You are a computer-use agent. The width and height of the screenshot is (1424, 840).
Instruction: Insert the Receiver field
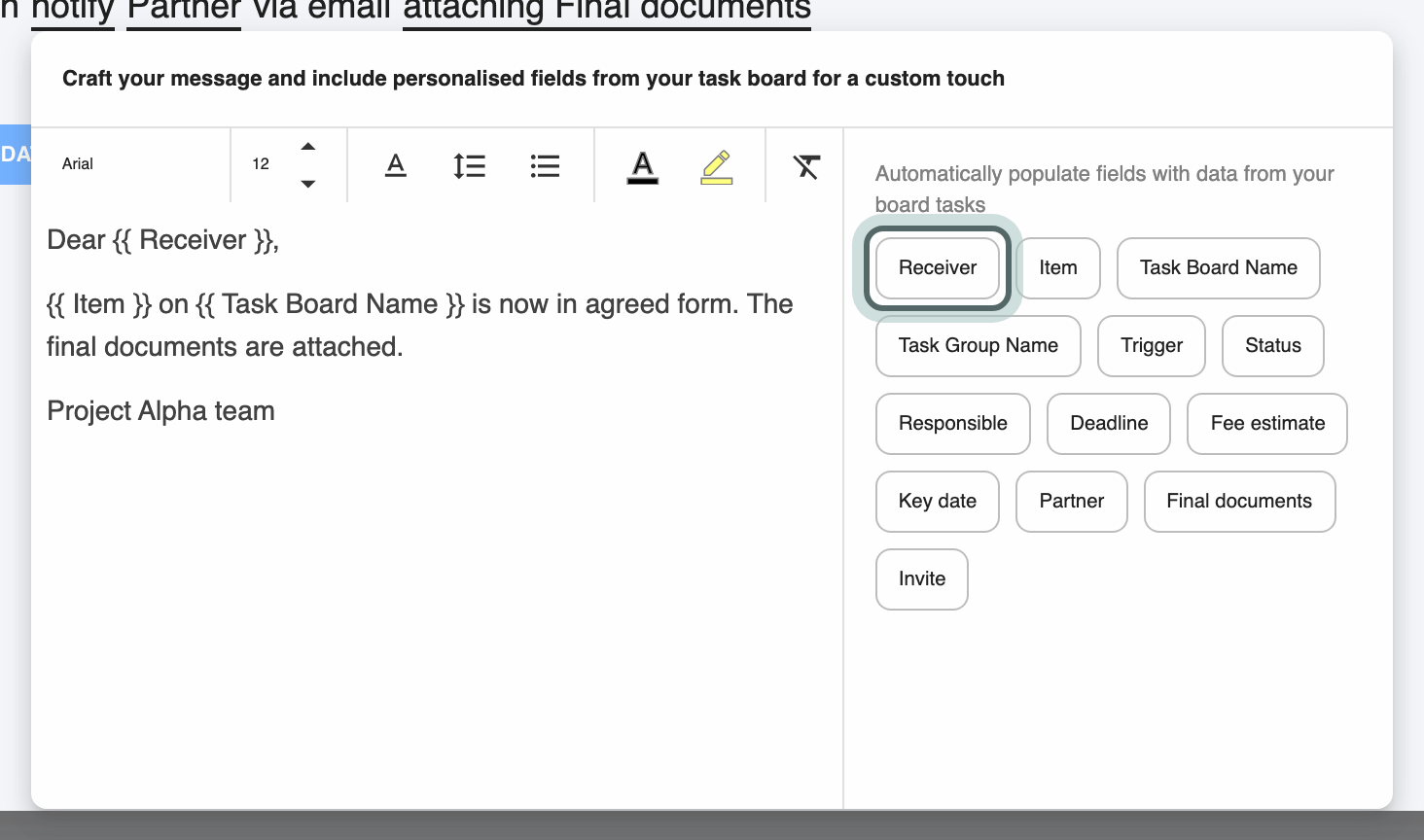[x=938, y=267]
